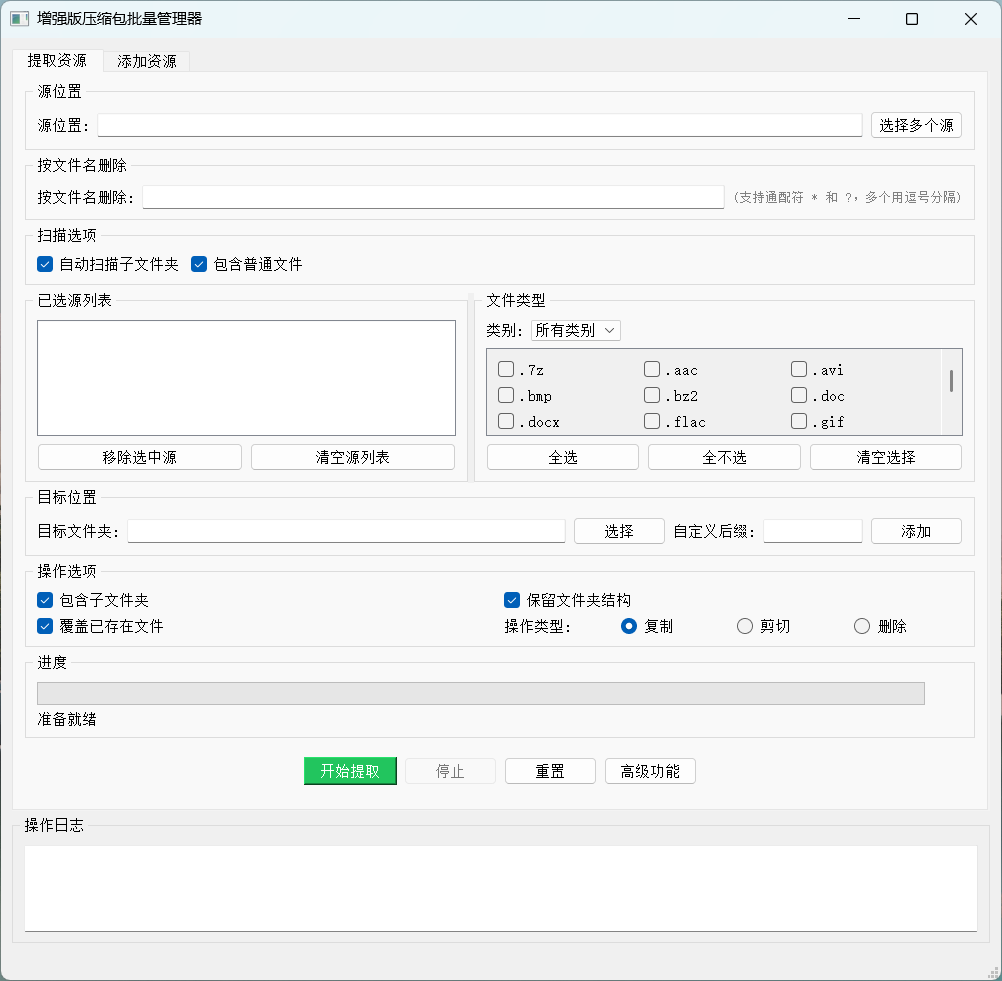Select the 剪切 operation radio button
This screenshot has width=1002, height=981.
(x=745, y=627)
